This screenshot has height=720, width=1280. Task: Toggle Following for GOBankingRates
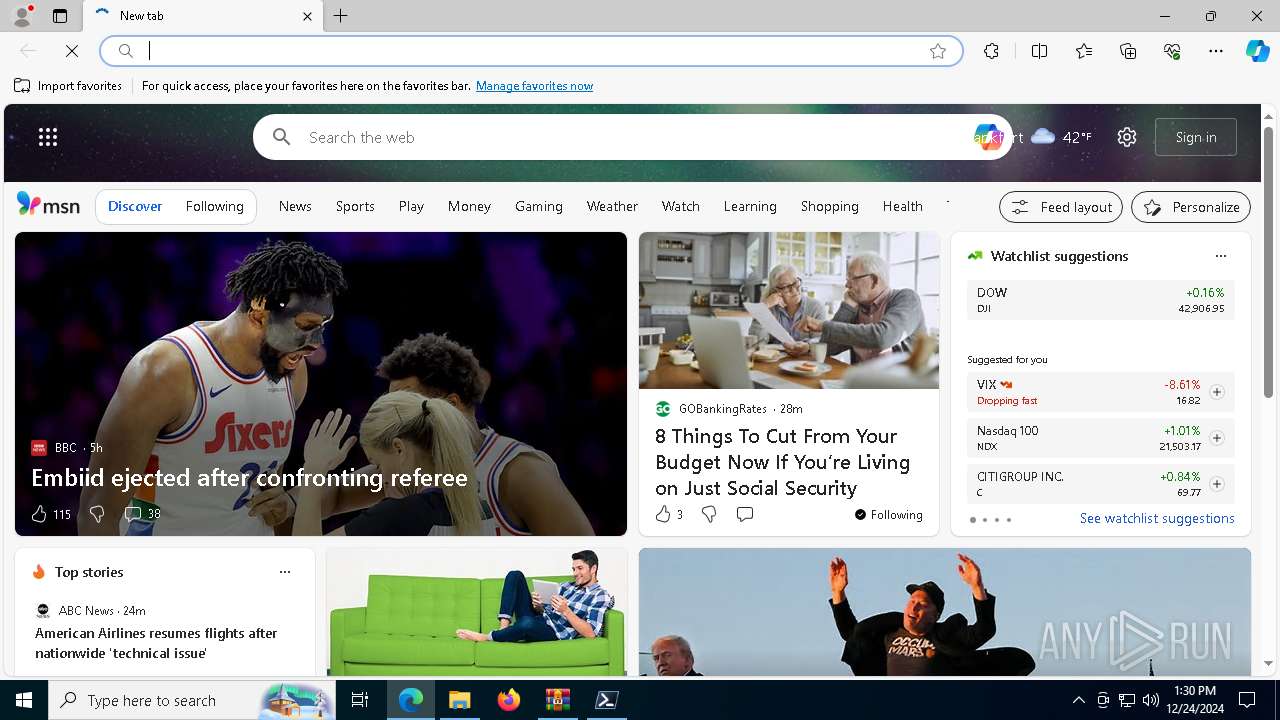(889, 514)
